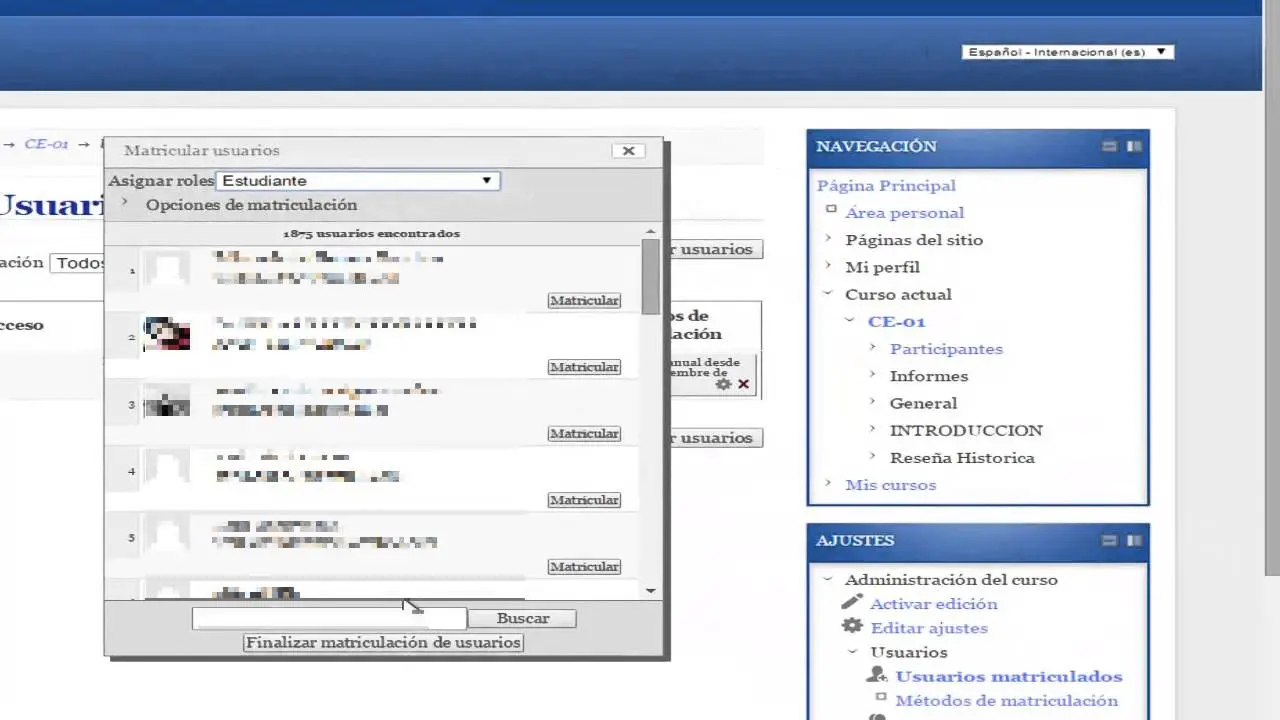Click the user search text field

coord(329,618)
